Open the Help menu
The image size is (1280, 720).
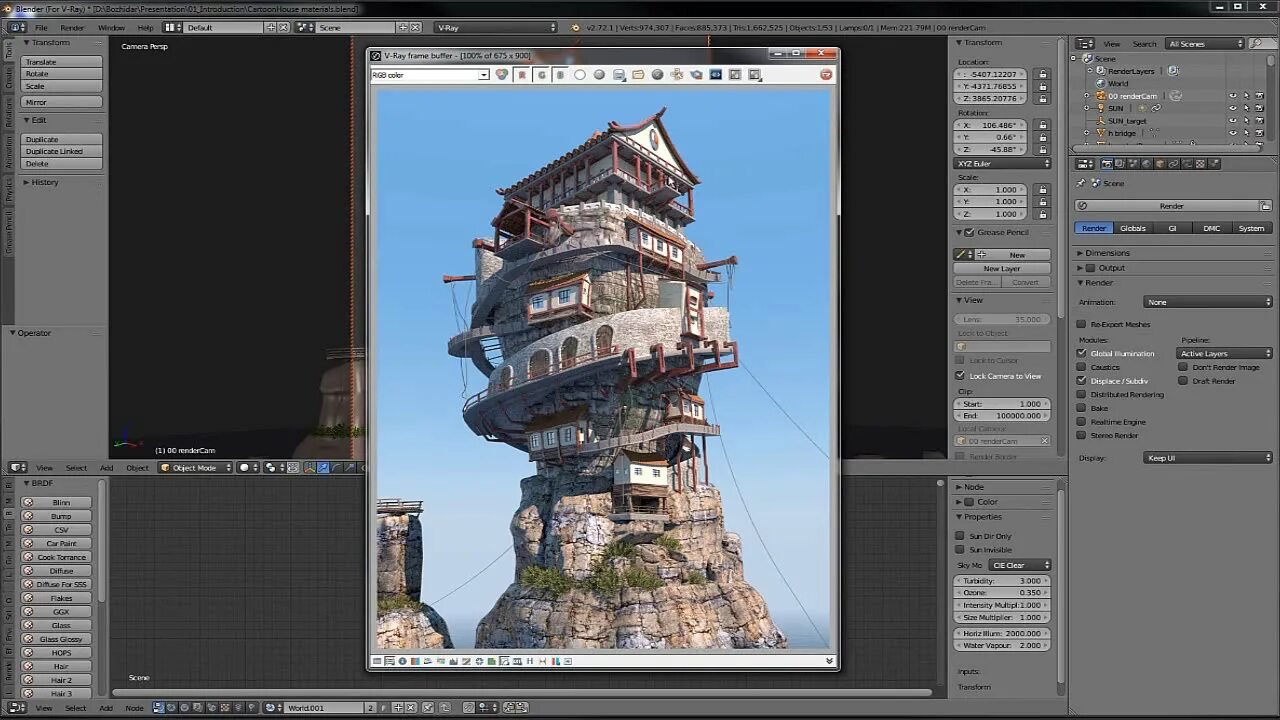[x=145, y=27]
